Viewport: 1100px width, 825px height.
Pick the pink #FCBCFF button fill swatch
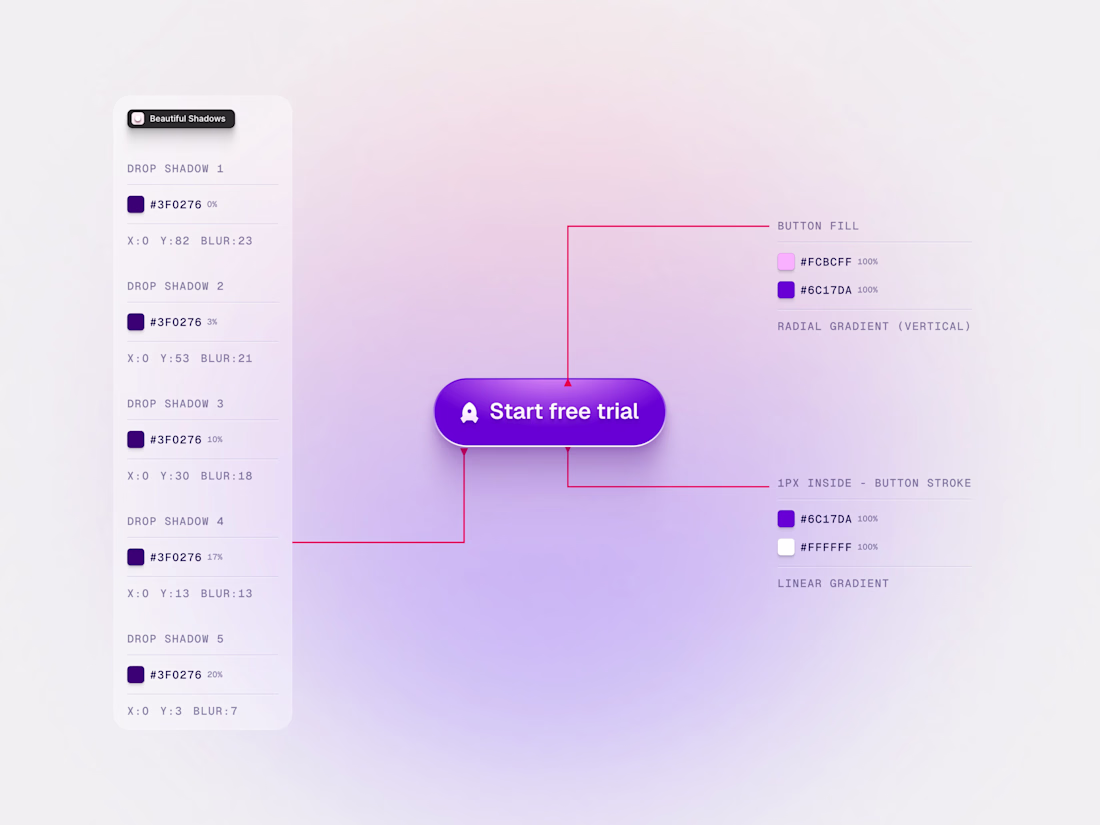786,262
